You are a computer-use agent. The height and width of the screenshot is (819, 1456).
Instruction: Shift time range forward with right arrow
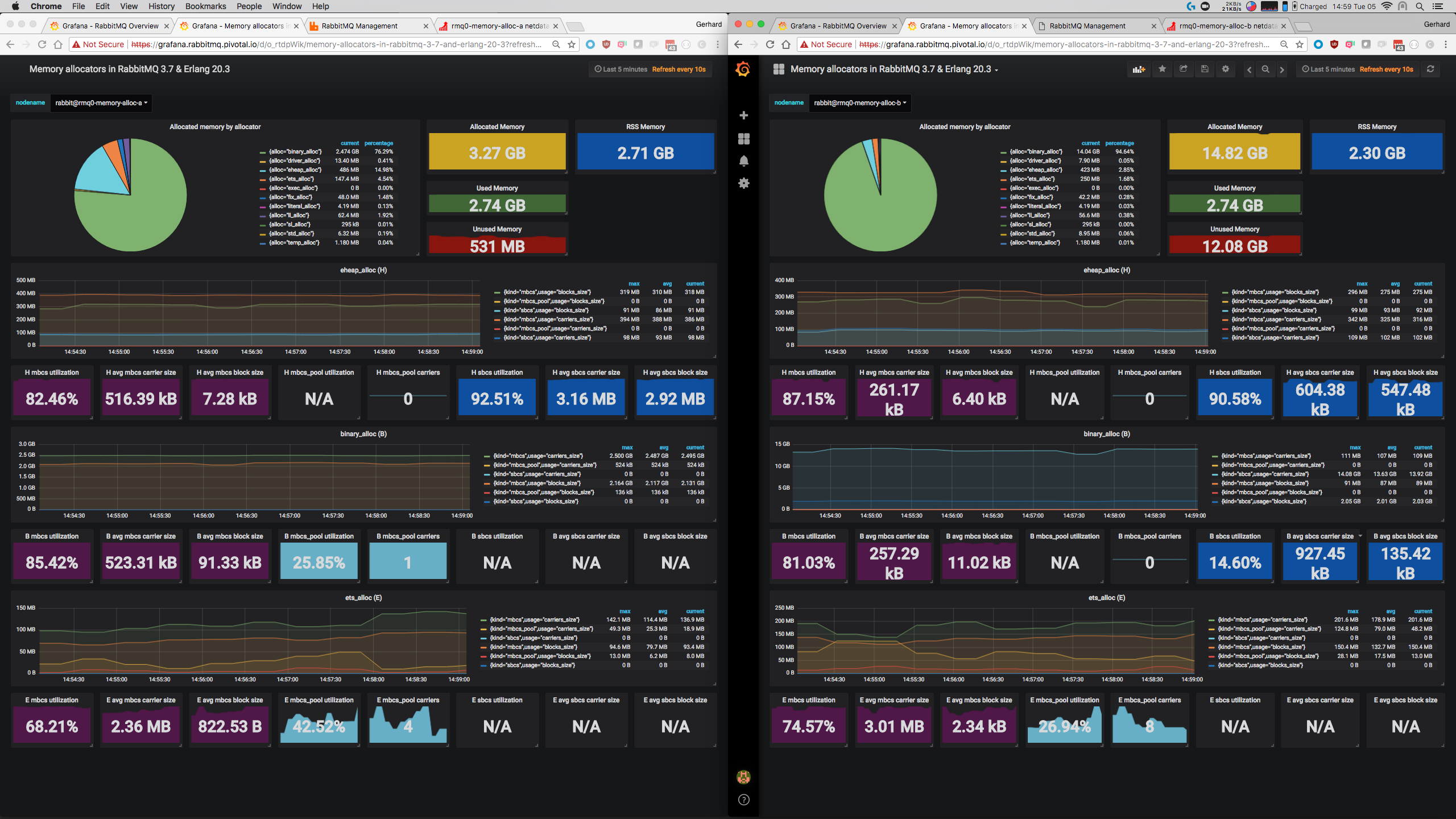(x=1282, y=69)
